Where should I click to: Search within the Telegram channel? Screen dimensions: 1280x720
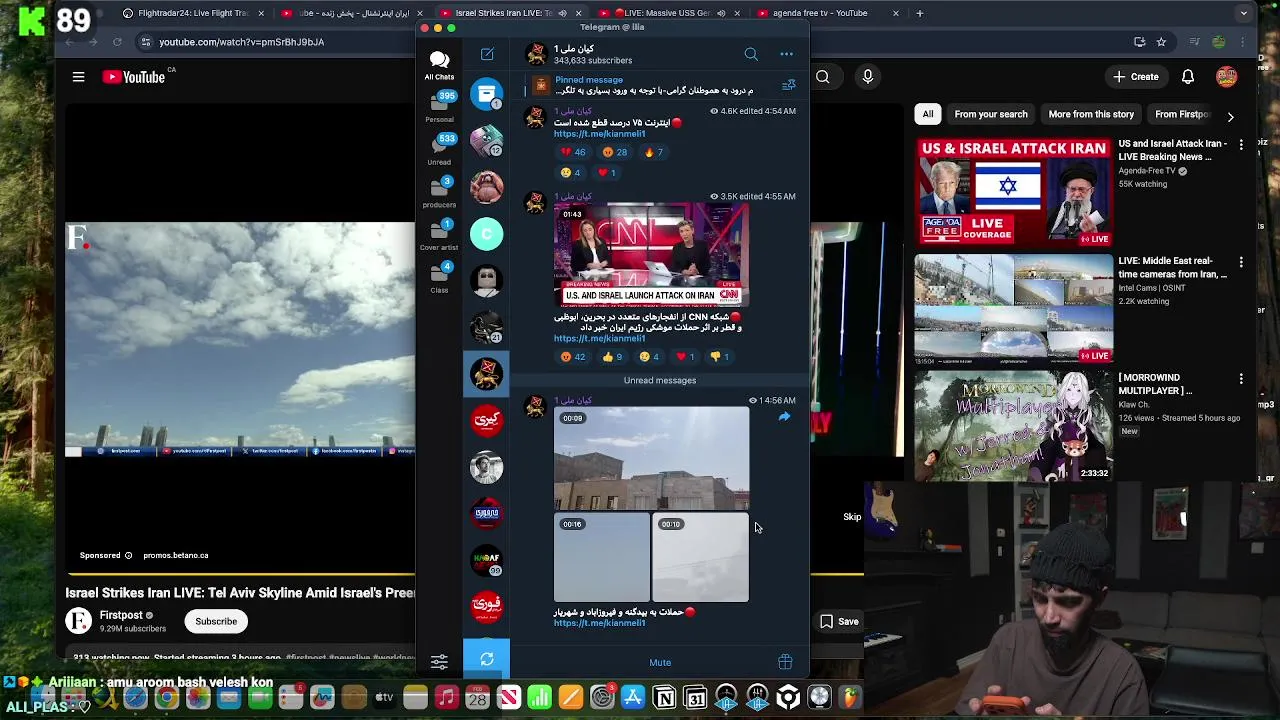pos(751,54)
